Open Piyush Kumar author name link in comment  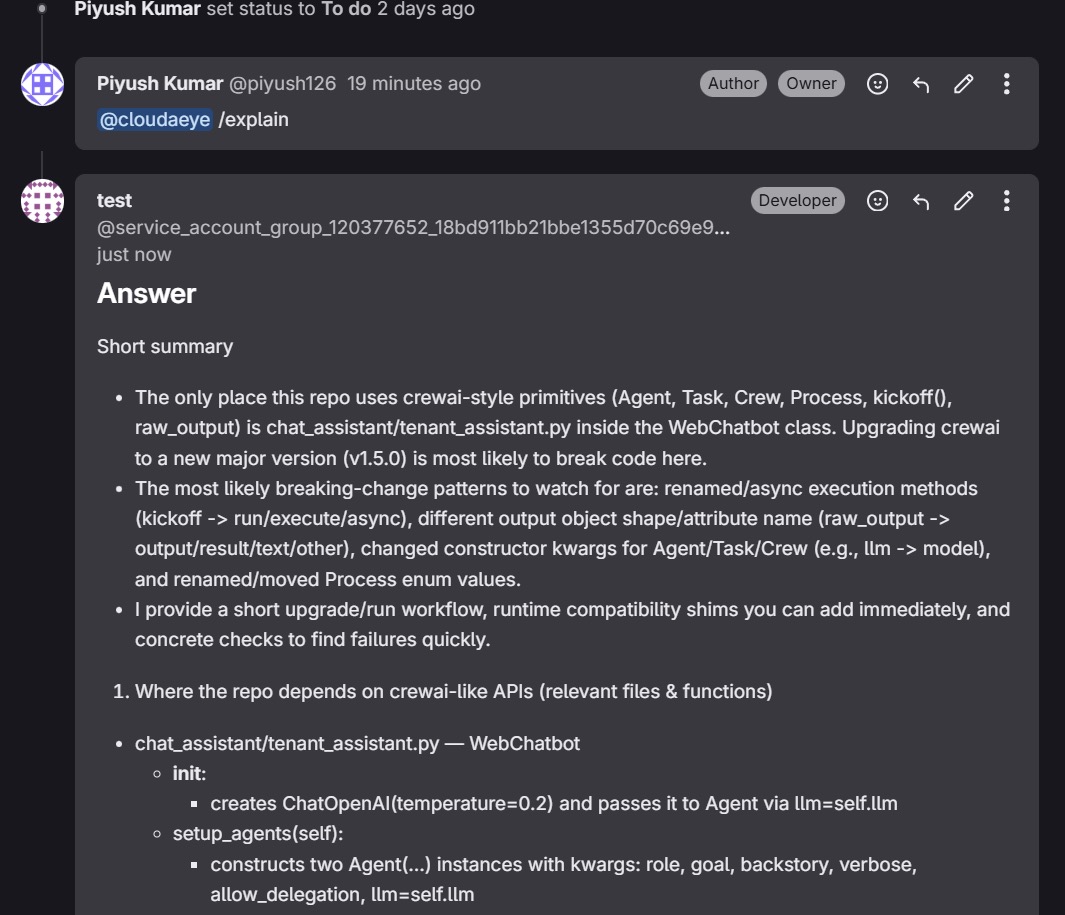(x=160, y=84)
